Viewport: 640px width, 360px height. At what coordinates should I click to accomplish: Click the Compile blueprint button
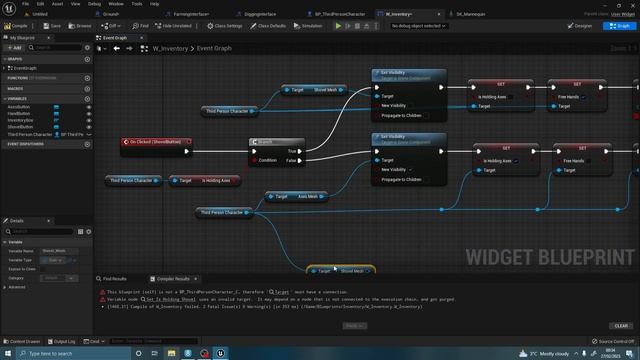point(16,26)
